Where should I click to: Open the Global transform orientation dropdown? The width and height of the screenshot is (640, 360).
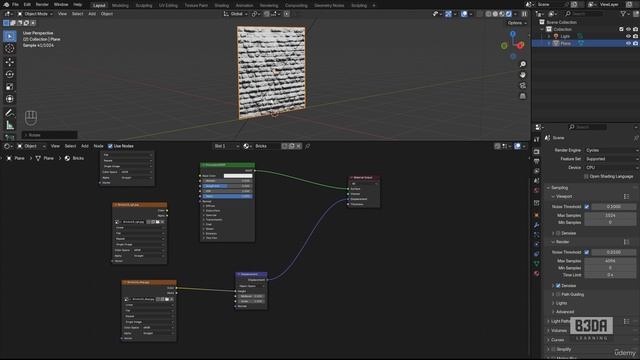point(236,14)
